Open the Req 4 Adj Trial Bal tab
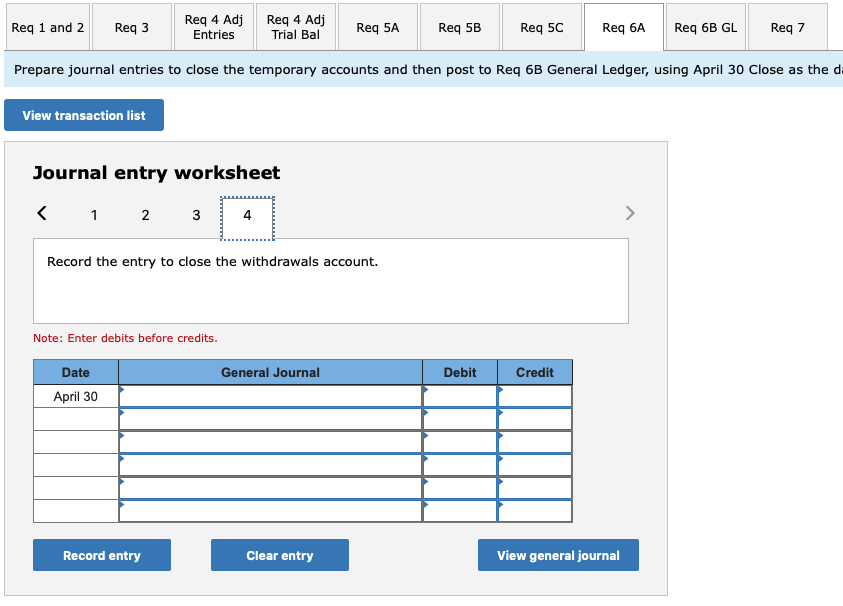843x606 pixels. point(295,28)
